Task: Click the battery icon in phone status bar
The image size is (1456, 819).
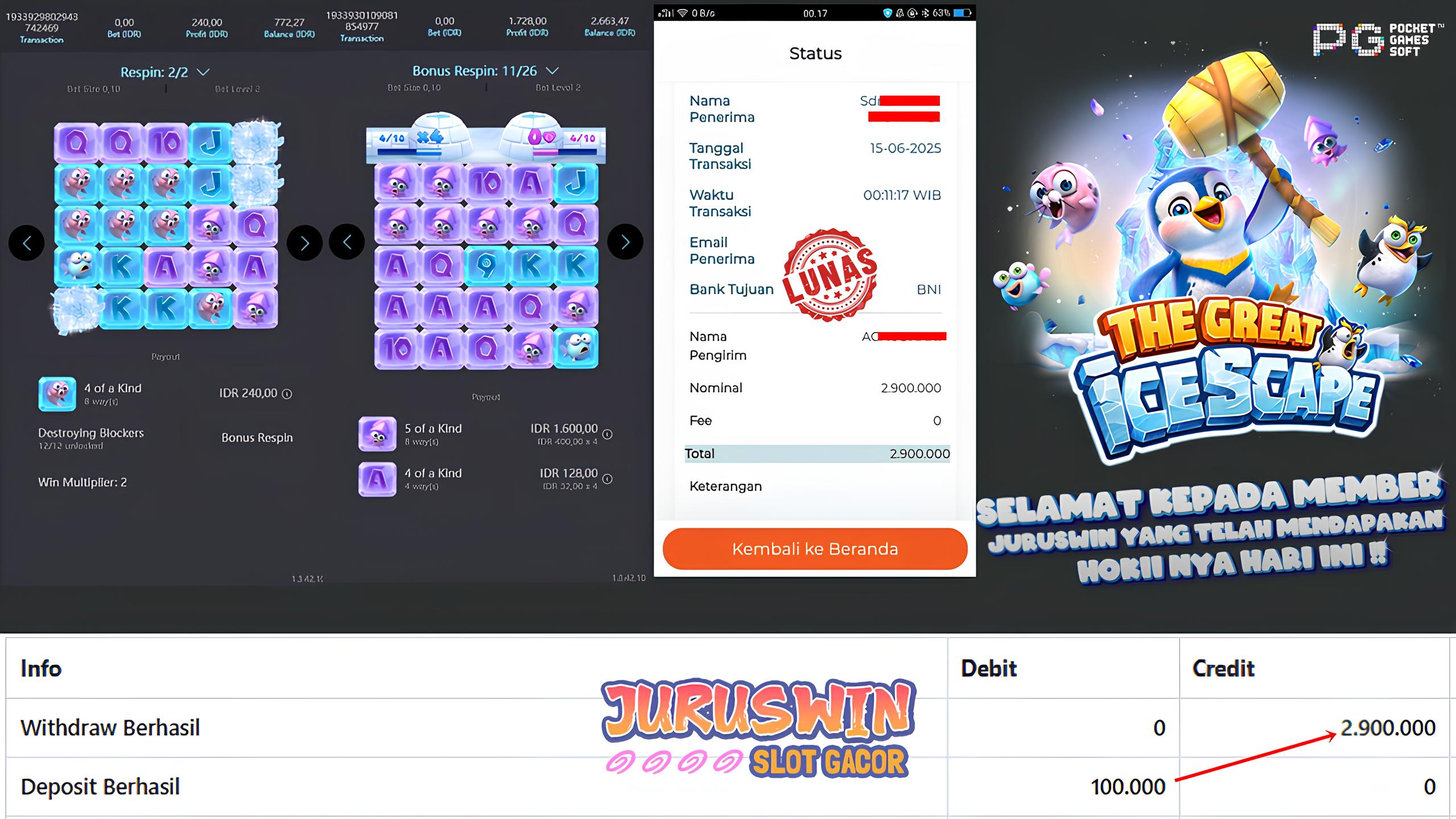Action: [x=962, y=13]
